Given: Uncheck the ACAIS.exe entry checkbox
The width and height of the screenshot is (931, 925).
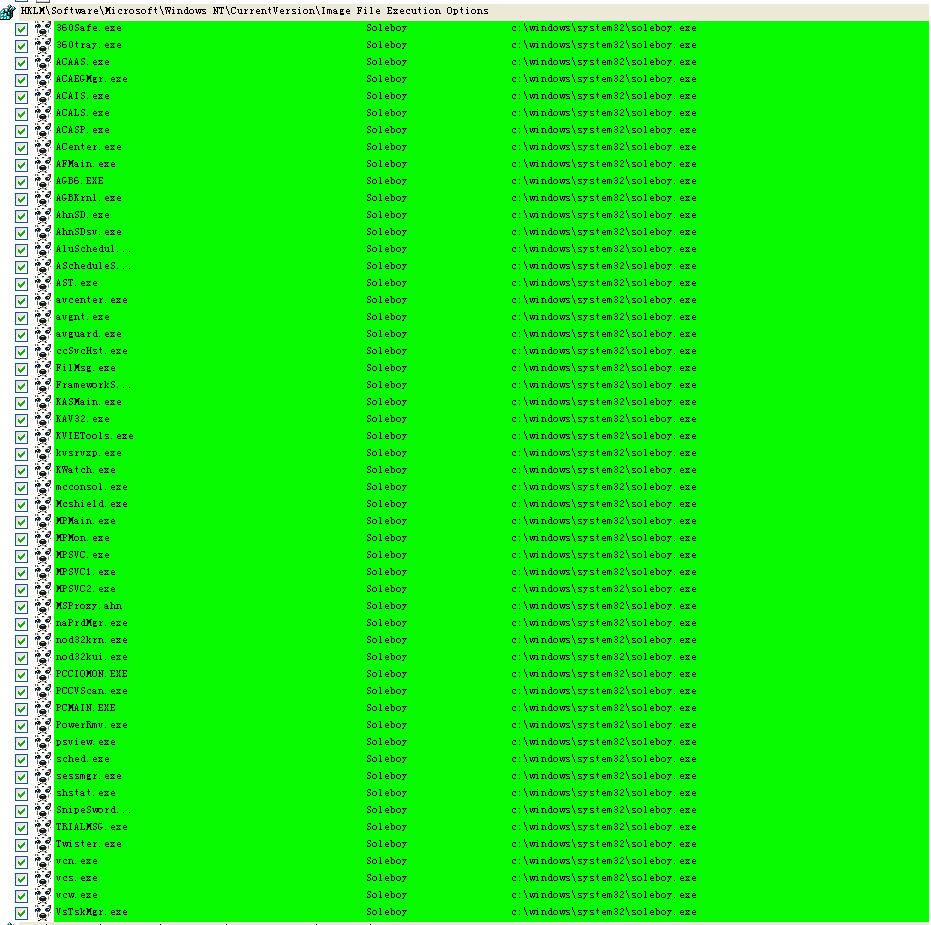Looking at the screenshot, I should click(x=21, y=97).
